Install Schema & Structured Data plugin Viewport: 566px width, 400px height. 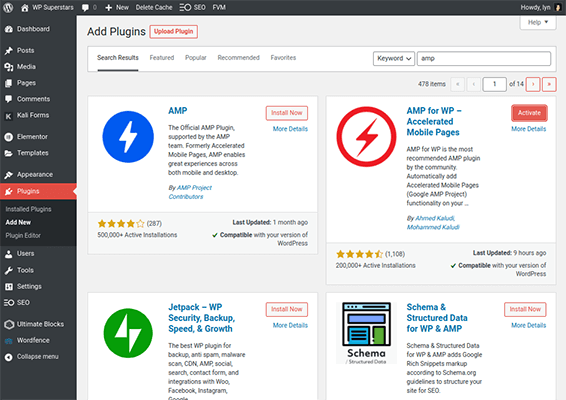click(x=525, y=309)
